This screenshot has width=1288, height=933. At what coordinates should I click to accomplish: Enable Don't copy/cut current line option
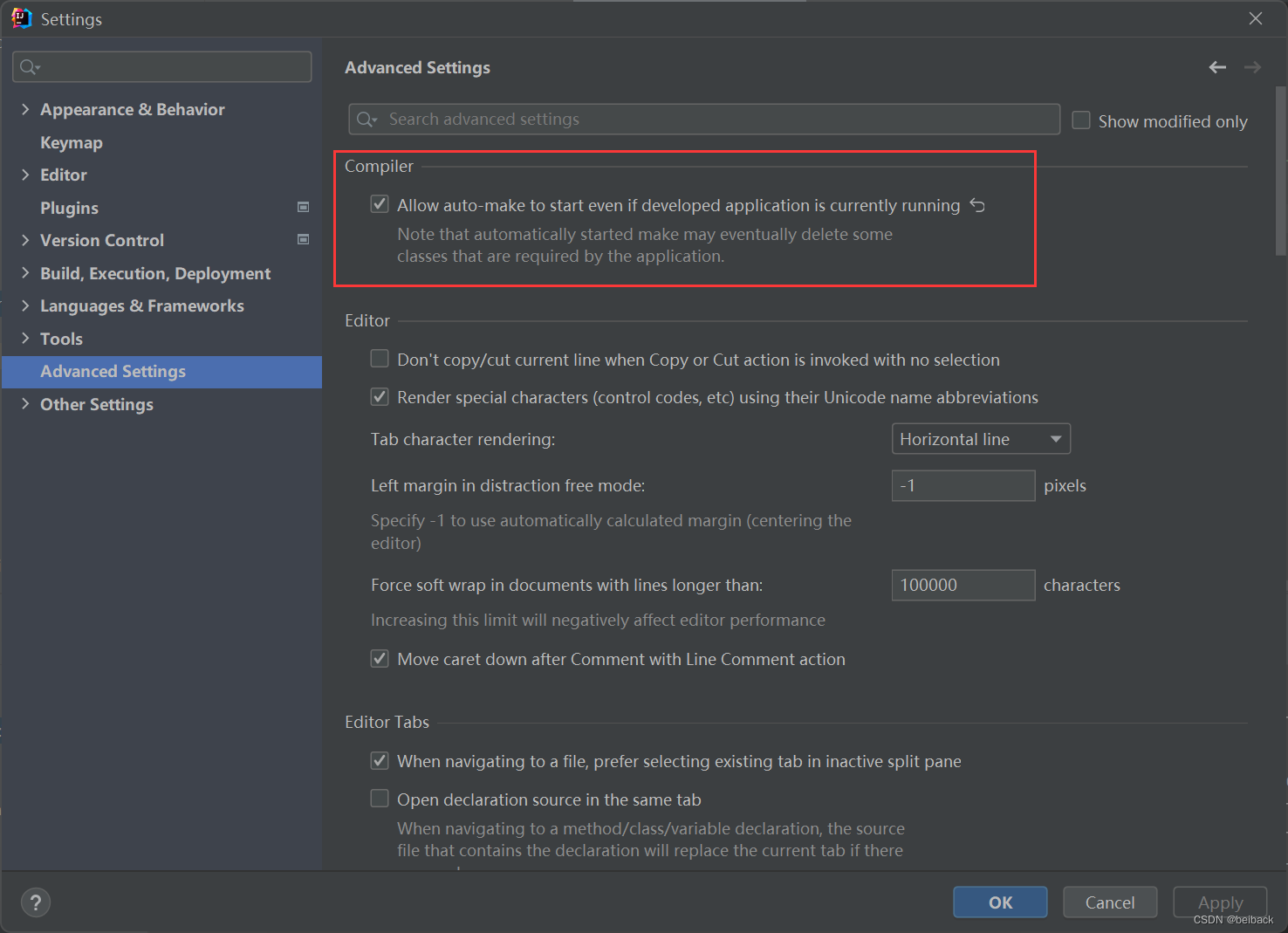point(380,359)
